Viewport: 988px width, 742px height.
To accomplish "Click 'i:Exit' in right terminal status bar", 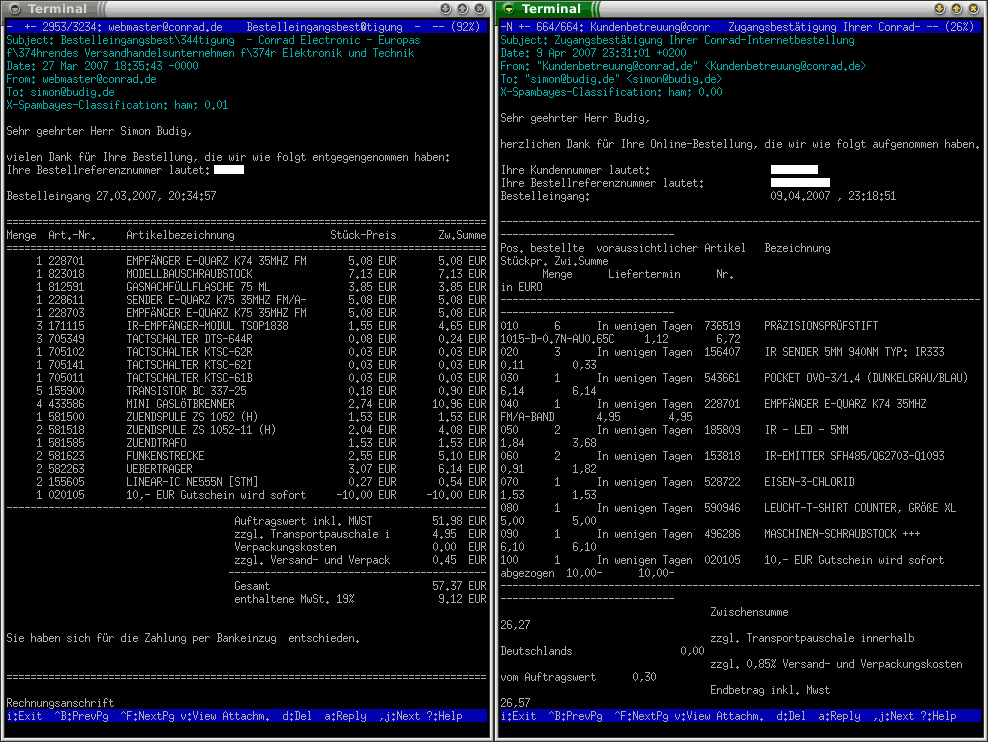I will (518, 716).
